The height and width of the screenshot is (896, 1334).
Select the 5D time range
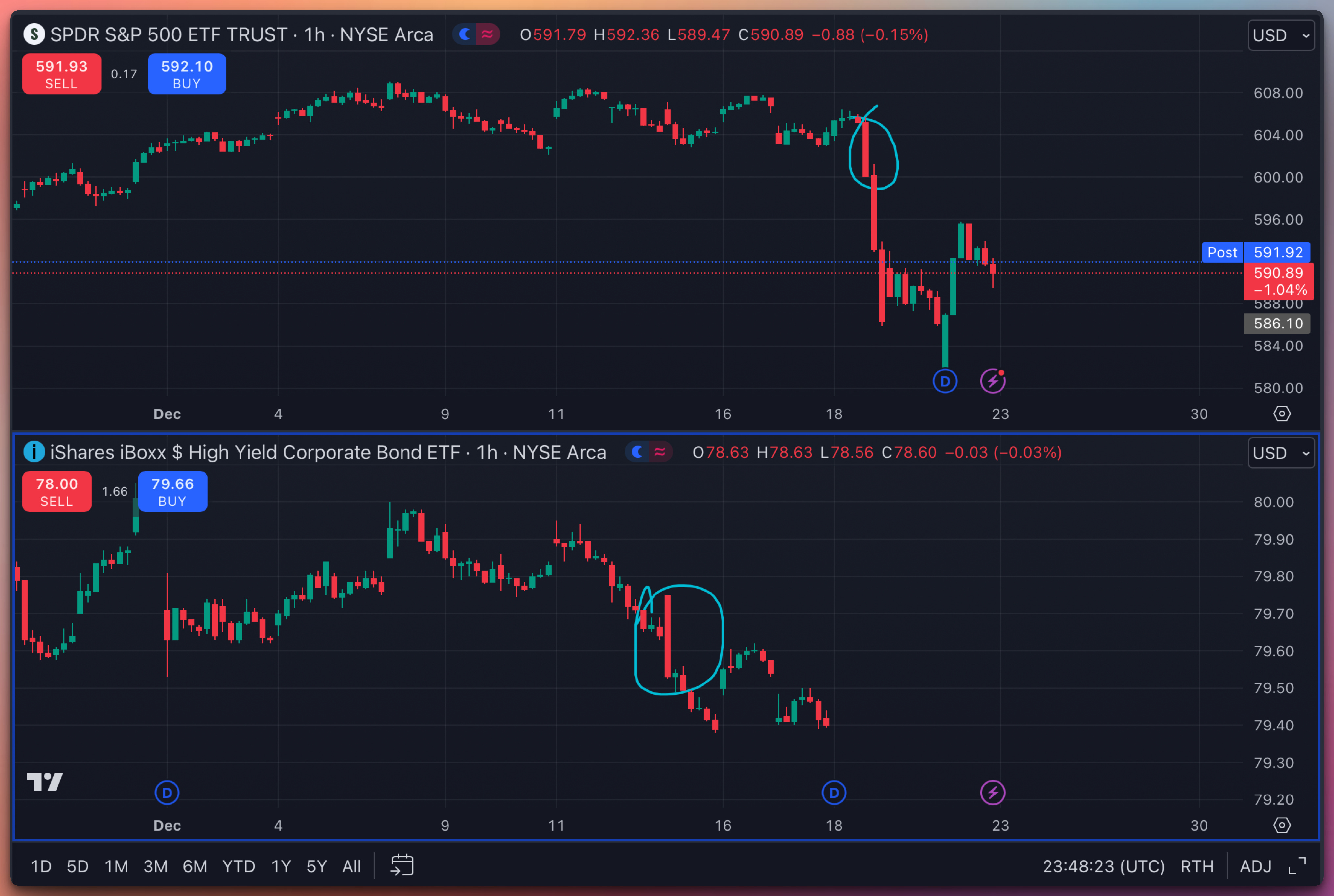pyautogui.click(x=78, y=866)
